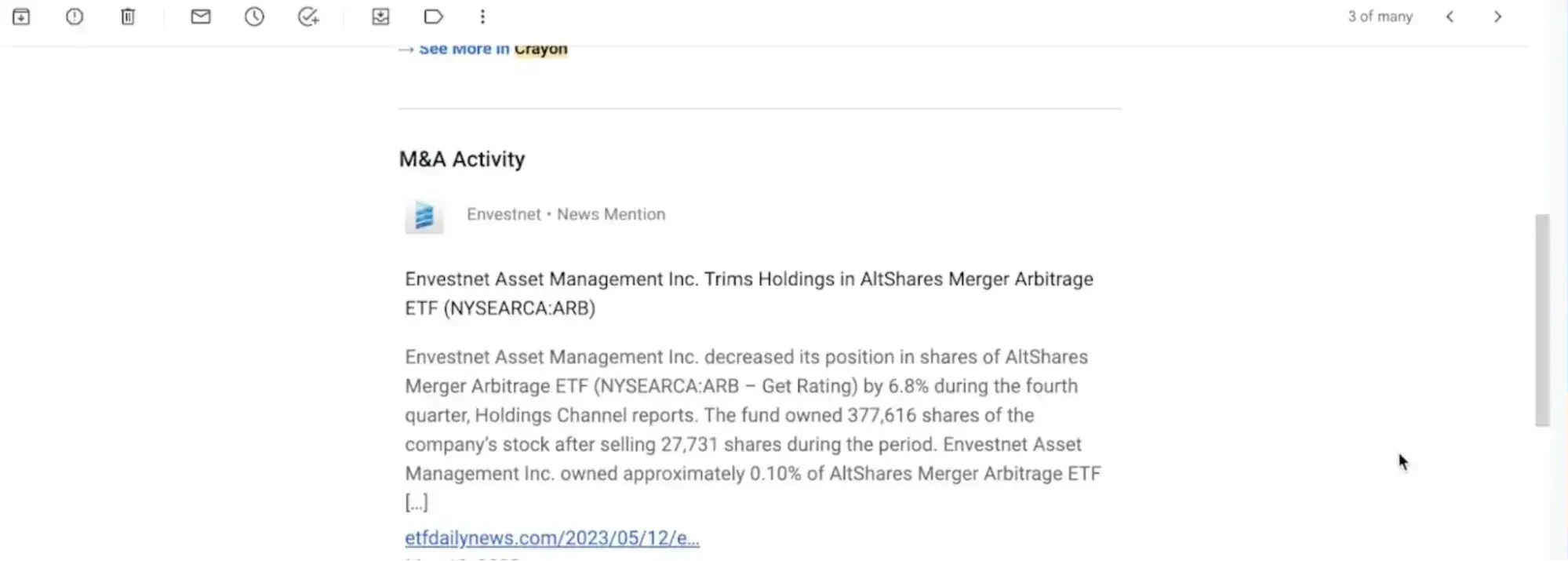Open the Move to menu
This screenshot has width=1568, height=561.
[x=380, y=16]
